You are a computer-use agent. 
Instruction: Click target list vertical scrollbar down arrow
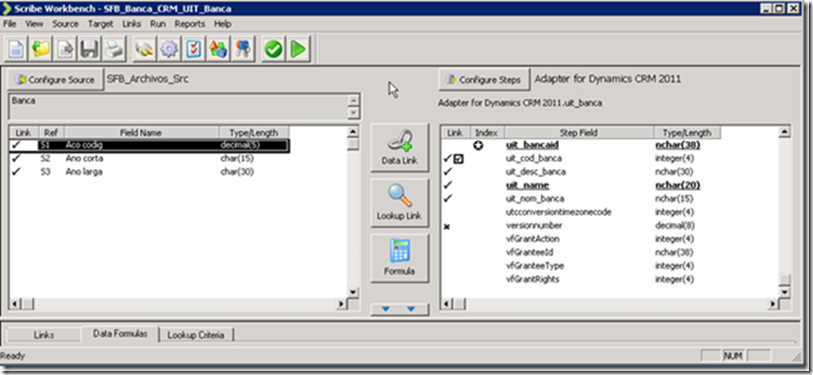(x=785, y=293)
